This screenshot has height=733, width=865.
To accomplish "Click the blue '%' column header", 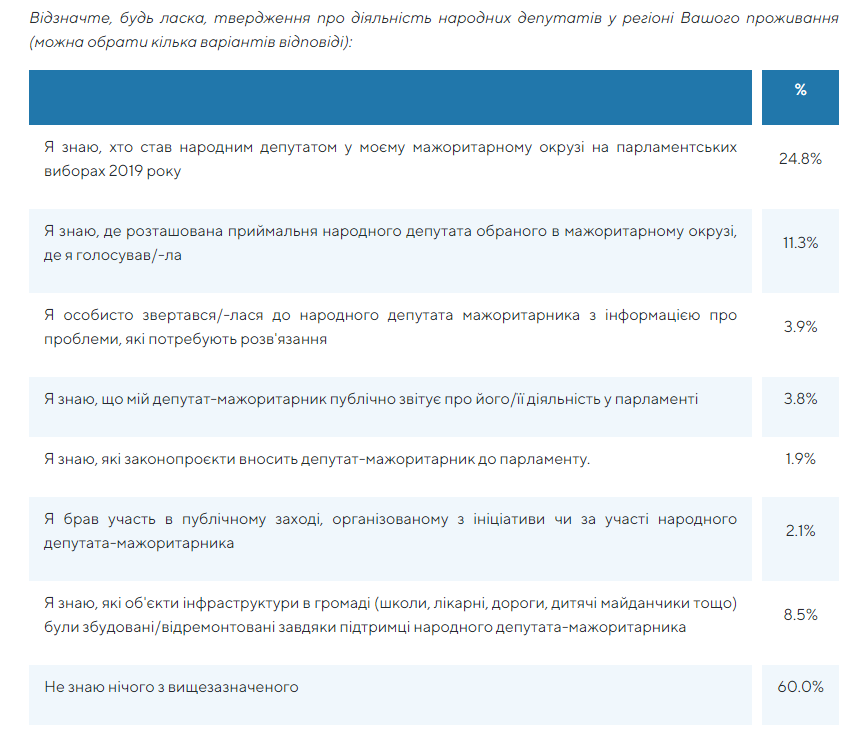I will (800, 91).
